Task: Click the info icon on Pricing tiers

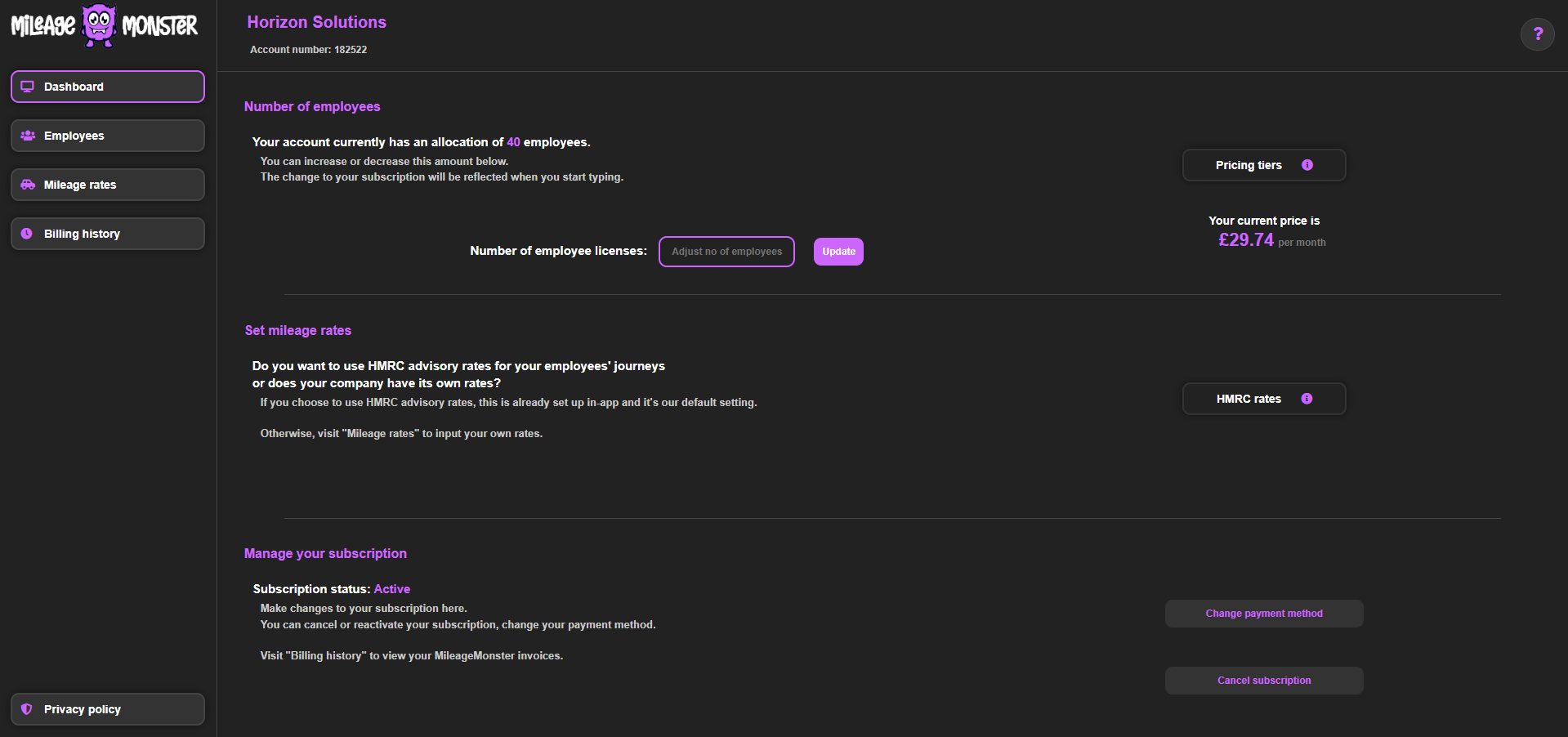Action: coord(1307,165)
